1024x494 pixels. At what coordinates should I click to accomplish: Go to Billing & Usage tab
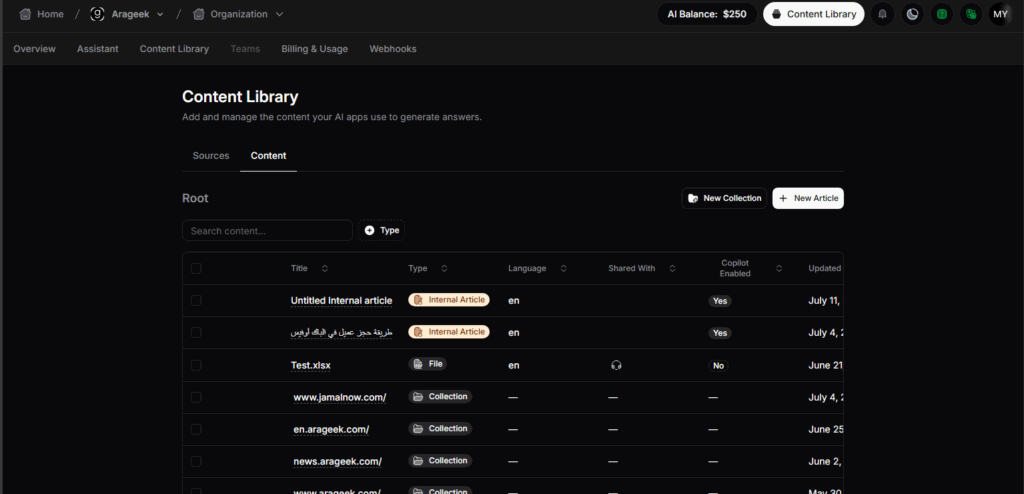[x=312, y=49]
